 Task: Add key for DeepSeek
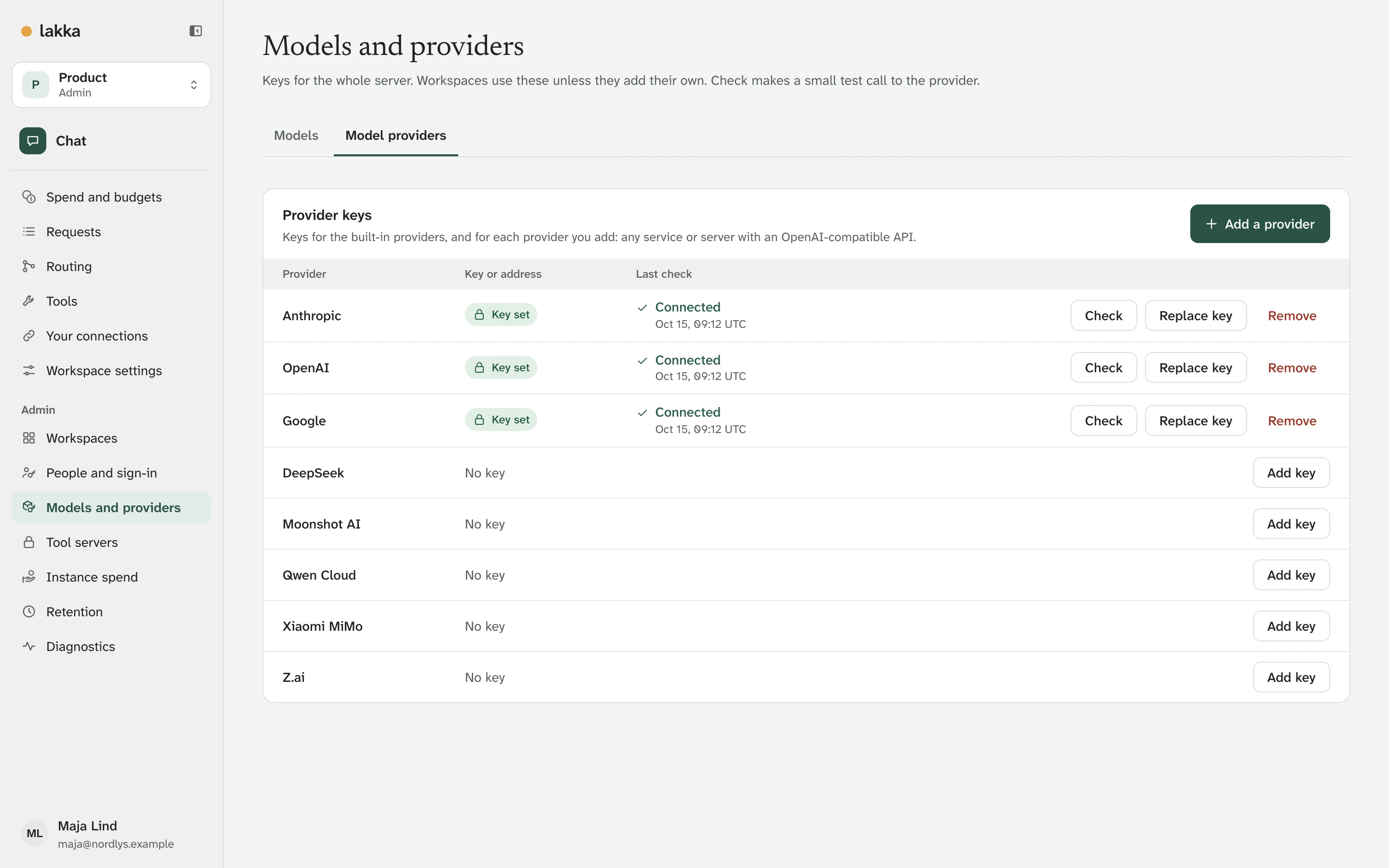1291,473
